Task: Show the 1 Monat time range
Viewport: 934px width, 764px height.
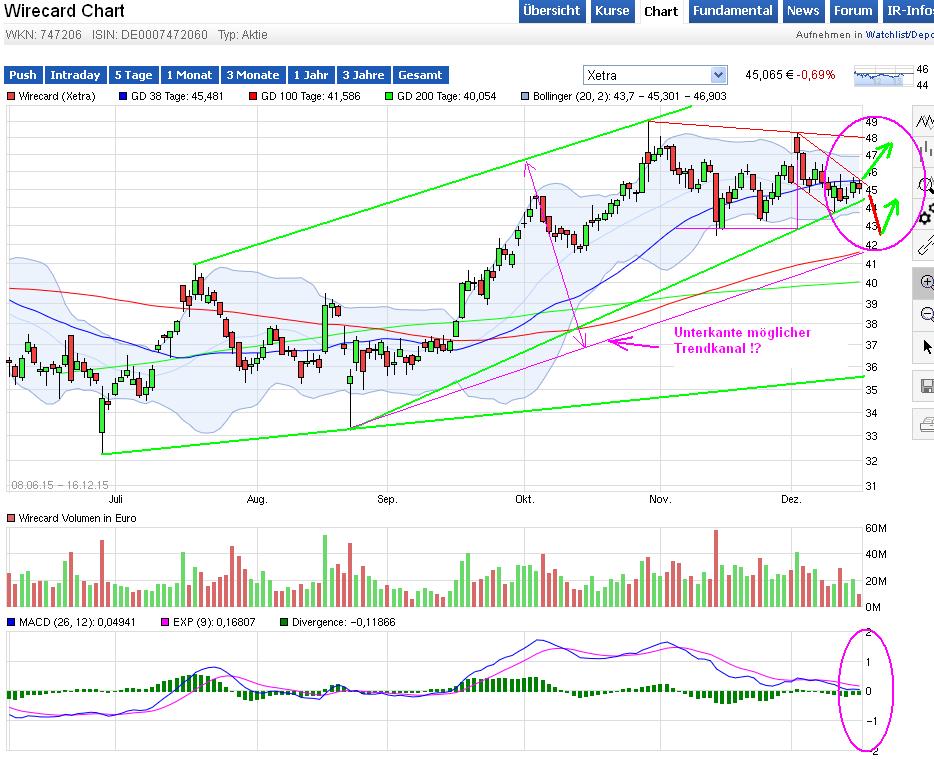Action: click(189, 75)
